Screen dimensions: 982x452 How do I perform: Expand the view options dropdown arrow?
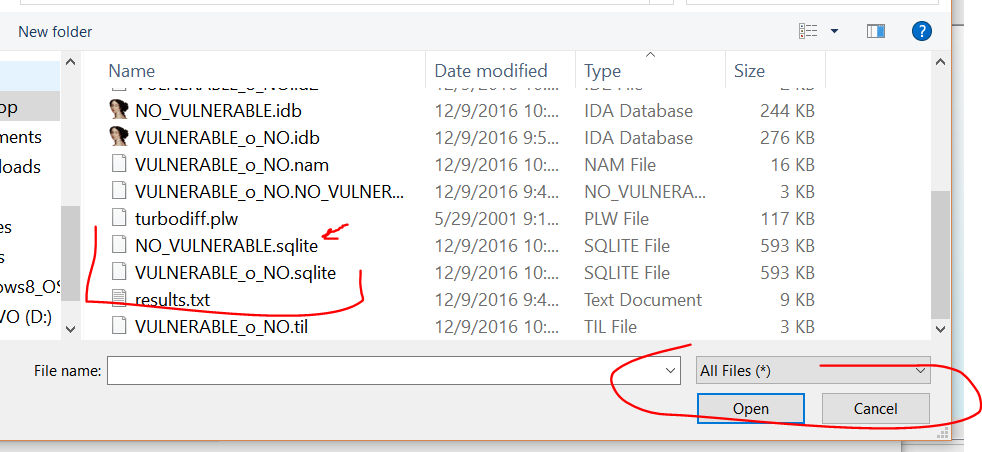click(834, 32)
